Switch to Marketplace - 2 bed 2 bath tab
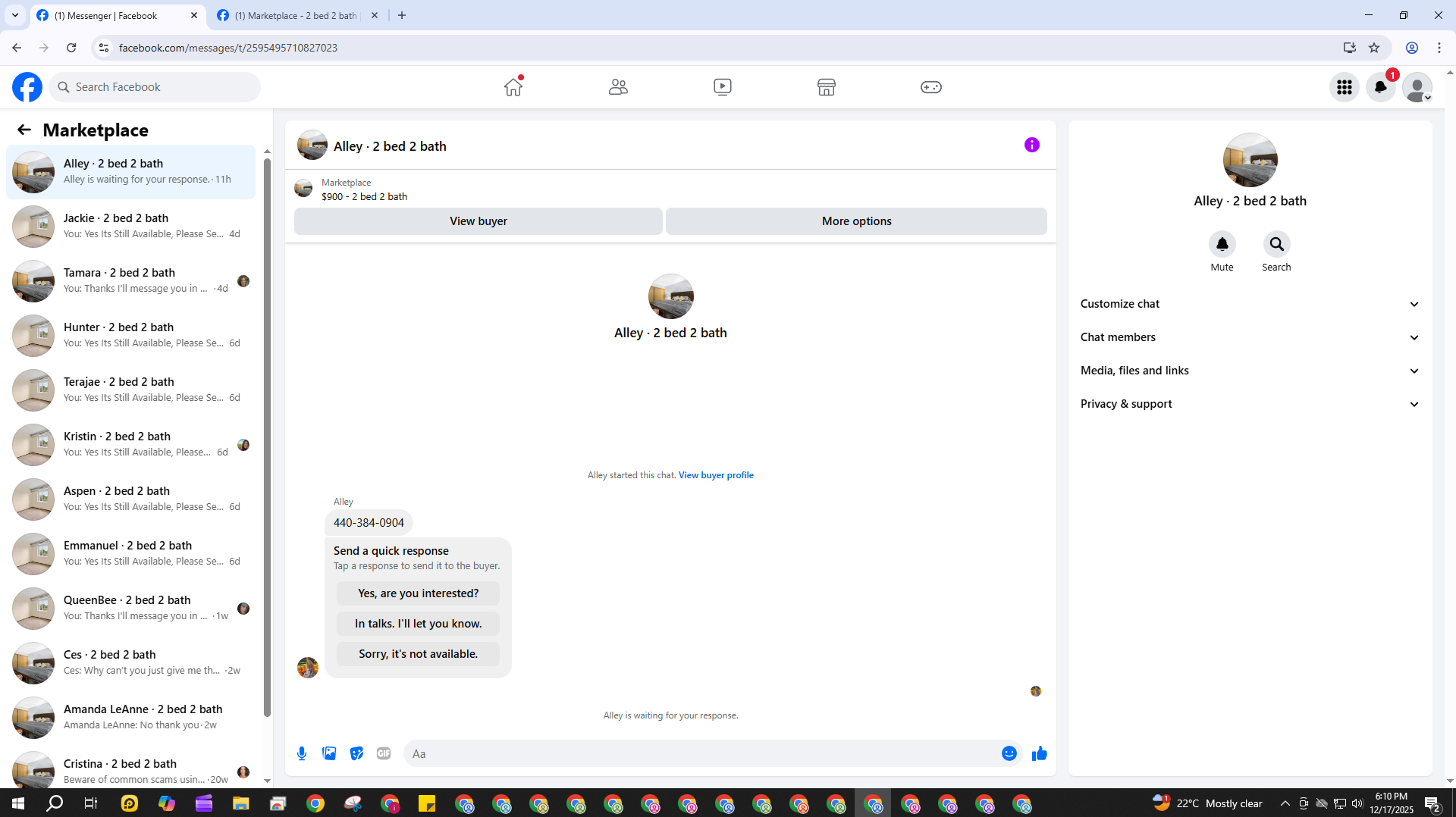The image size is (1456, 817). (297, 15)
